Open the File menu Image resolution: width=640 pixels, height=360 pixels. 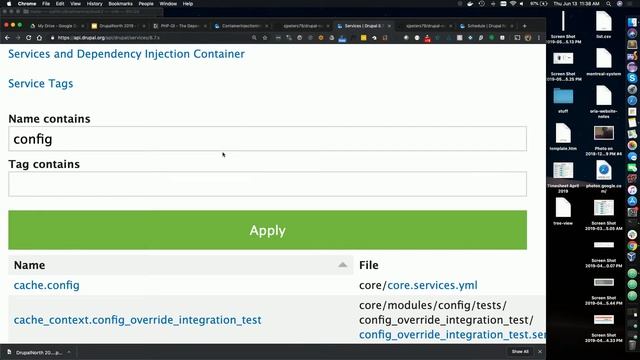[46, 4]
